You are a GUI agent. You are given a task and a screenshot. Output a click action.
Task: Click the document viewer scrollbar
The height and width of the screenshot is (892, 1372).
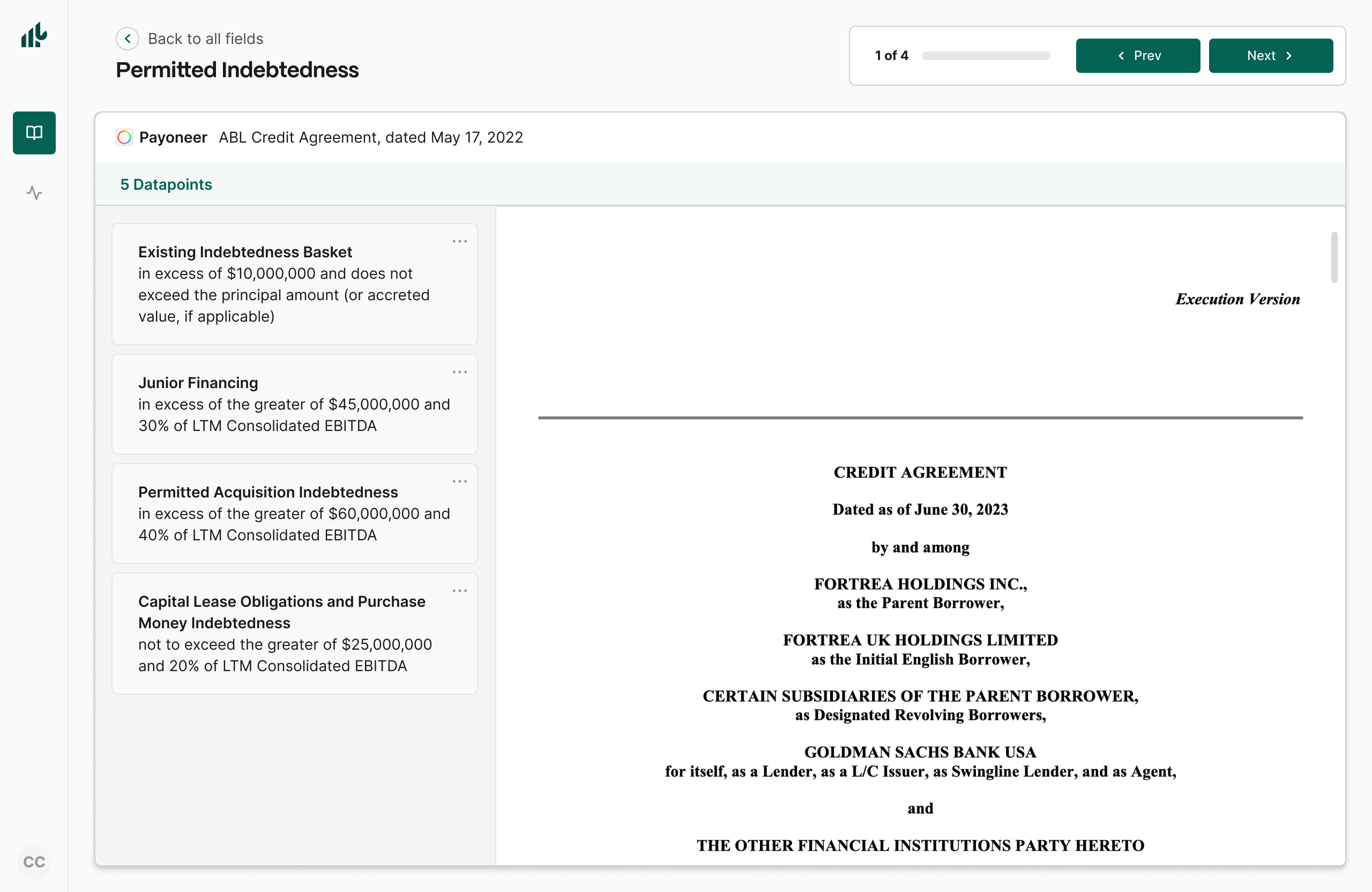pyautogui.click(x=1334, y=258)
